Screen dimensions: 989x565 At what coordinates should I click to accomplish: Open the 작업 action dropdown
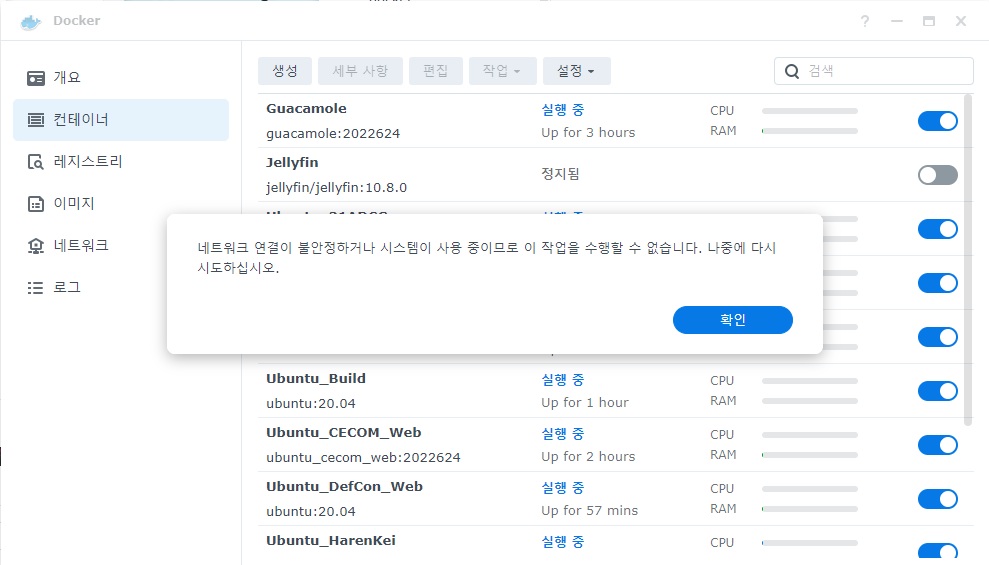(x=503, y=71)
